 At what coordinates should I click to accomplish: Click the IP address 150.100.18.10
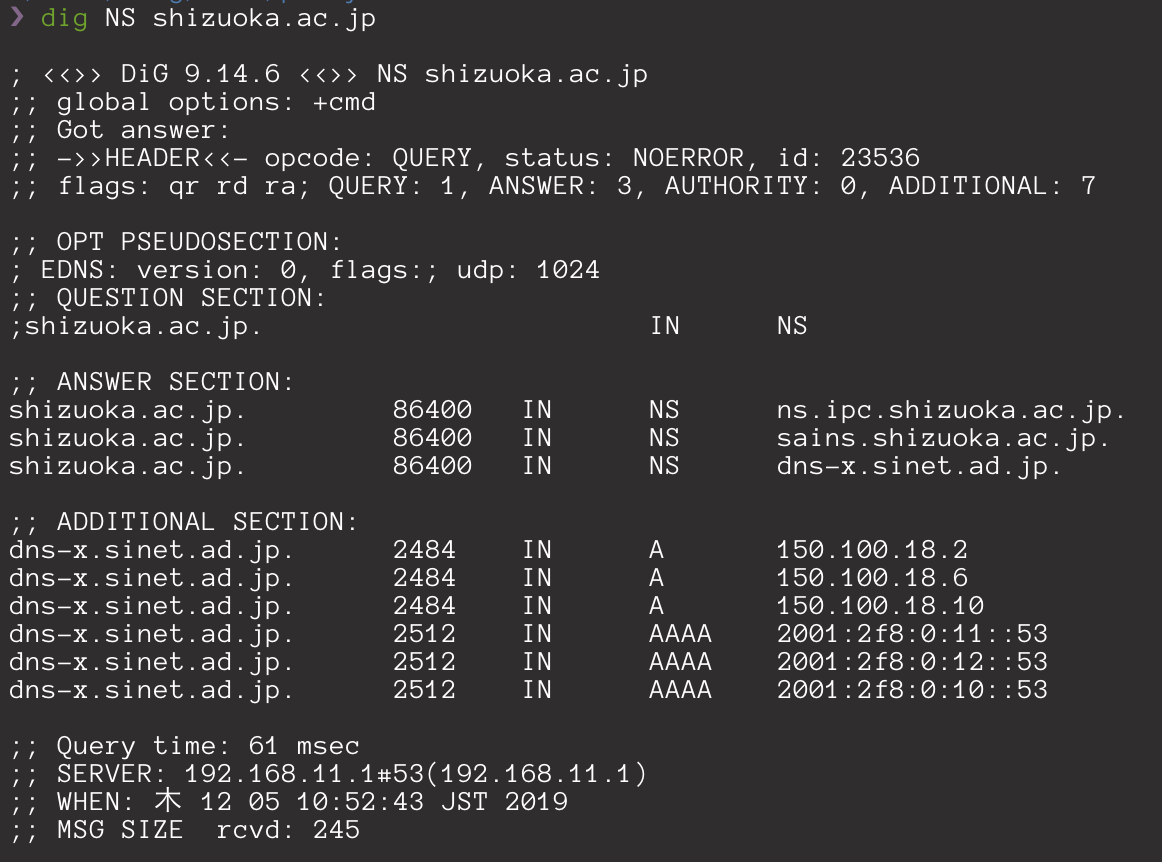point(880,606)
